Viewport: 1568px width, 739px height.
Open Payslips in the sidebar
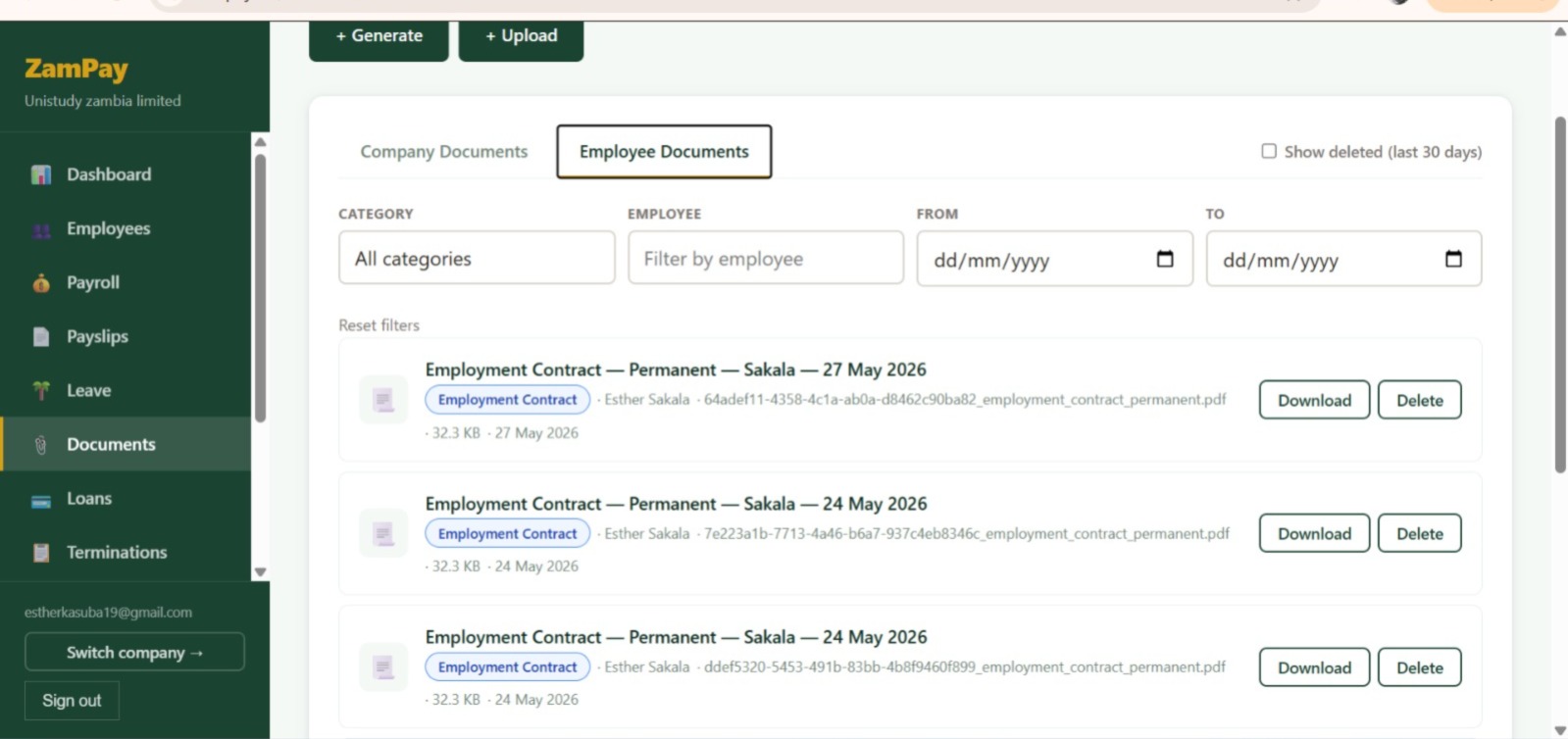click(x=126, y=336)
